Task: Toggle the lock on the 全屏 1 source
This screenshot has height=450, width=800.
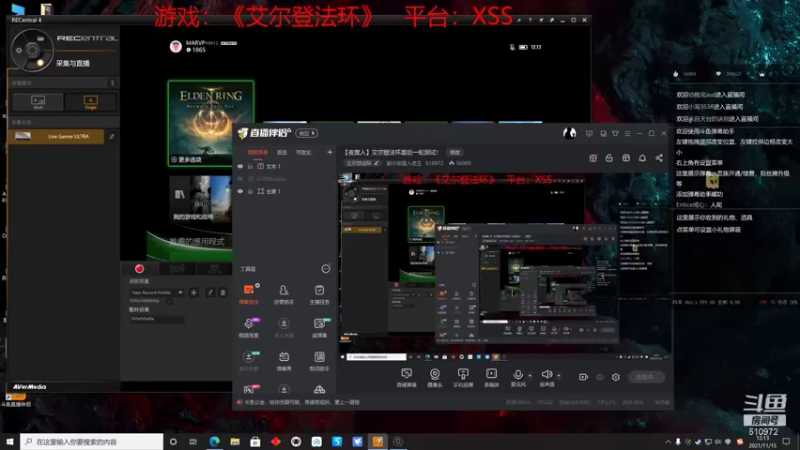Action: [250, 191]
